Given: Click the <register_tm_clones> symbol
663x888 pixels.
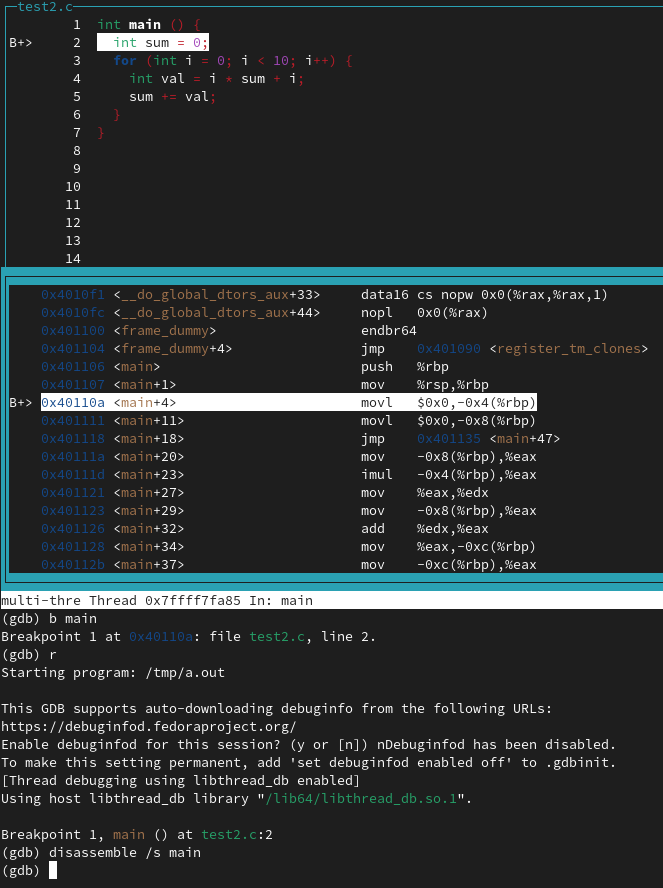Looking at the screenshot, I should coord(568,349).
